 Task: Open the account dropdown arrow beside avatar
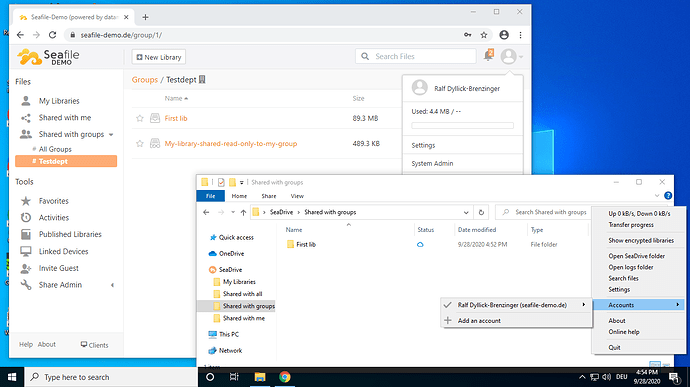(x=521, y=57)
